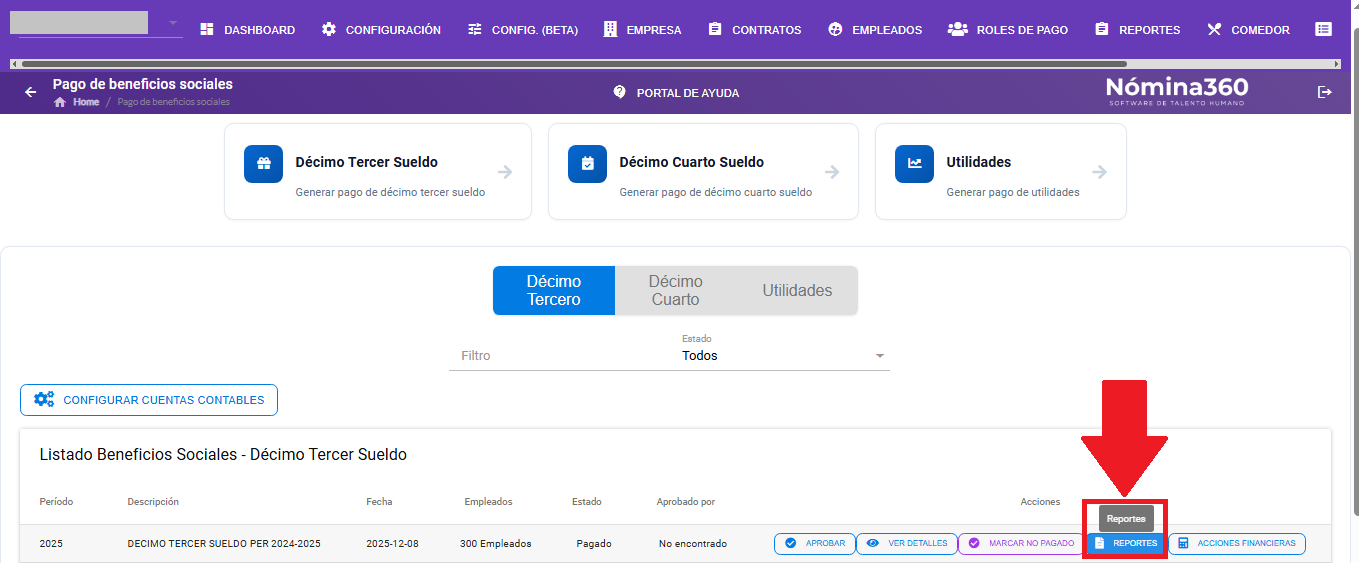Click the gift icon on Décimo Tercer card
Viewport: 1359px width, 563px height.
coord(263,164)
